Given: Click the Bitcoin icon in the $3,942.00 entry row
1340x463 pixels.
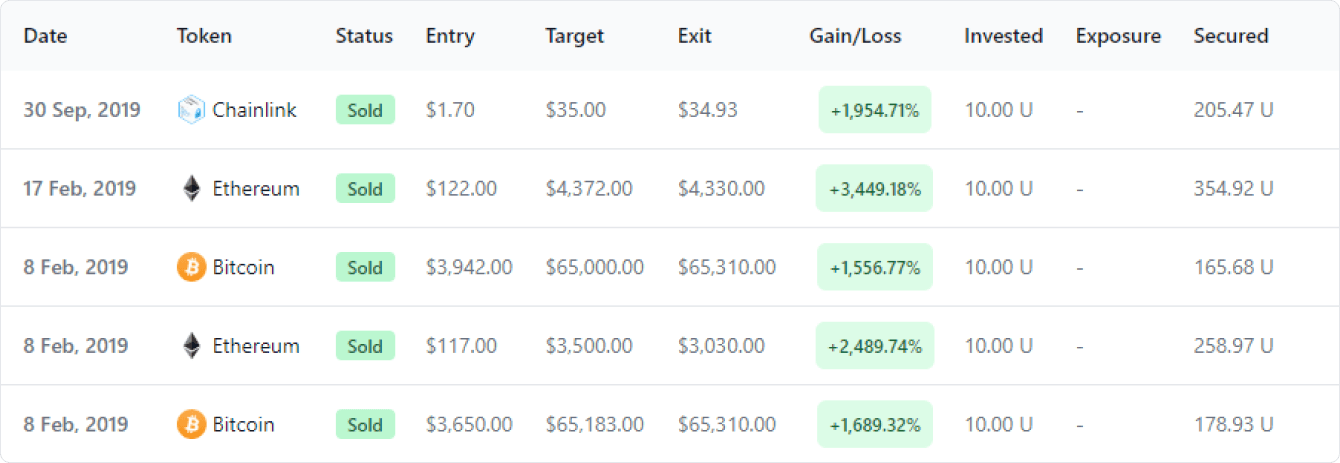Looking at the screenshot, I should [x=191, y=267].
